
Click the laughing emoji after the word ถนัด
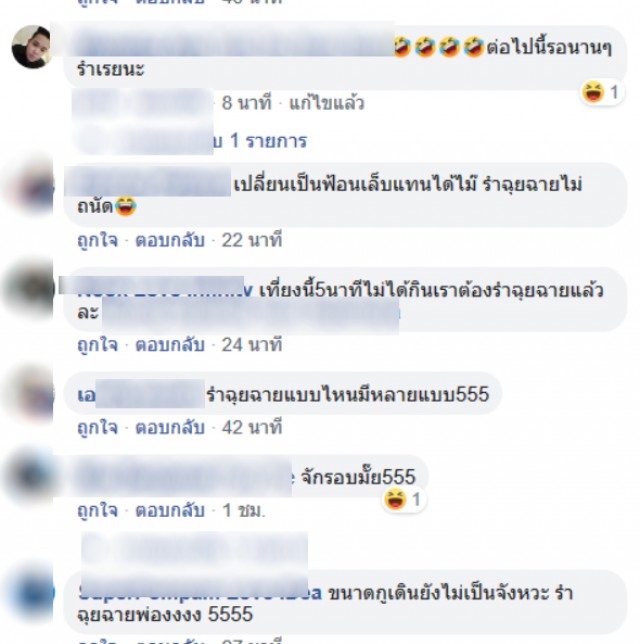(x=125, y=206)
